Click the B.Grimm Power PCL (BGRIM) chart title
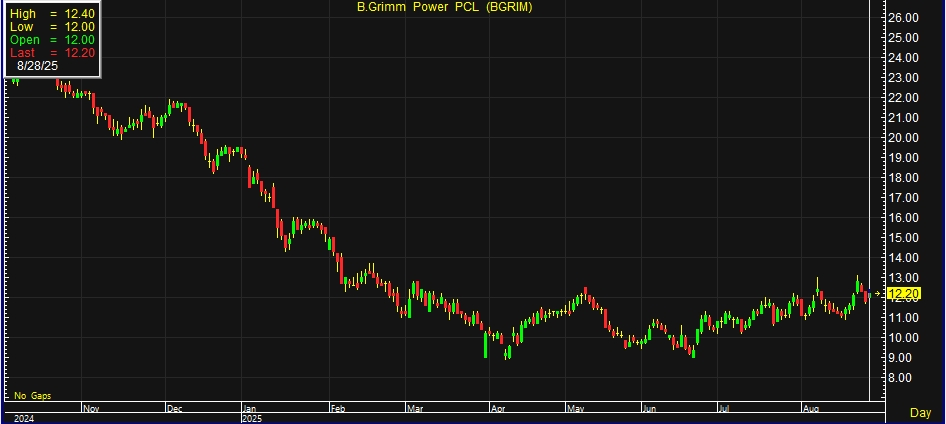 click(444, 7)
